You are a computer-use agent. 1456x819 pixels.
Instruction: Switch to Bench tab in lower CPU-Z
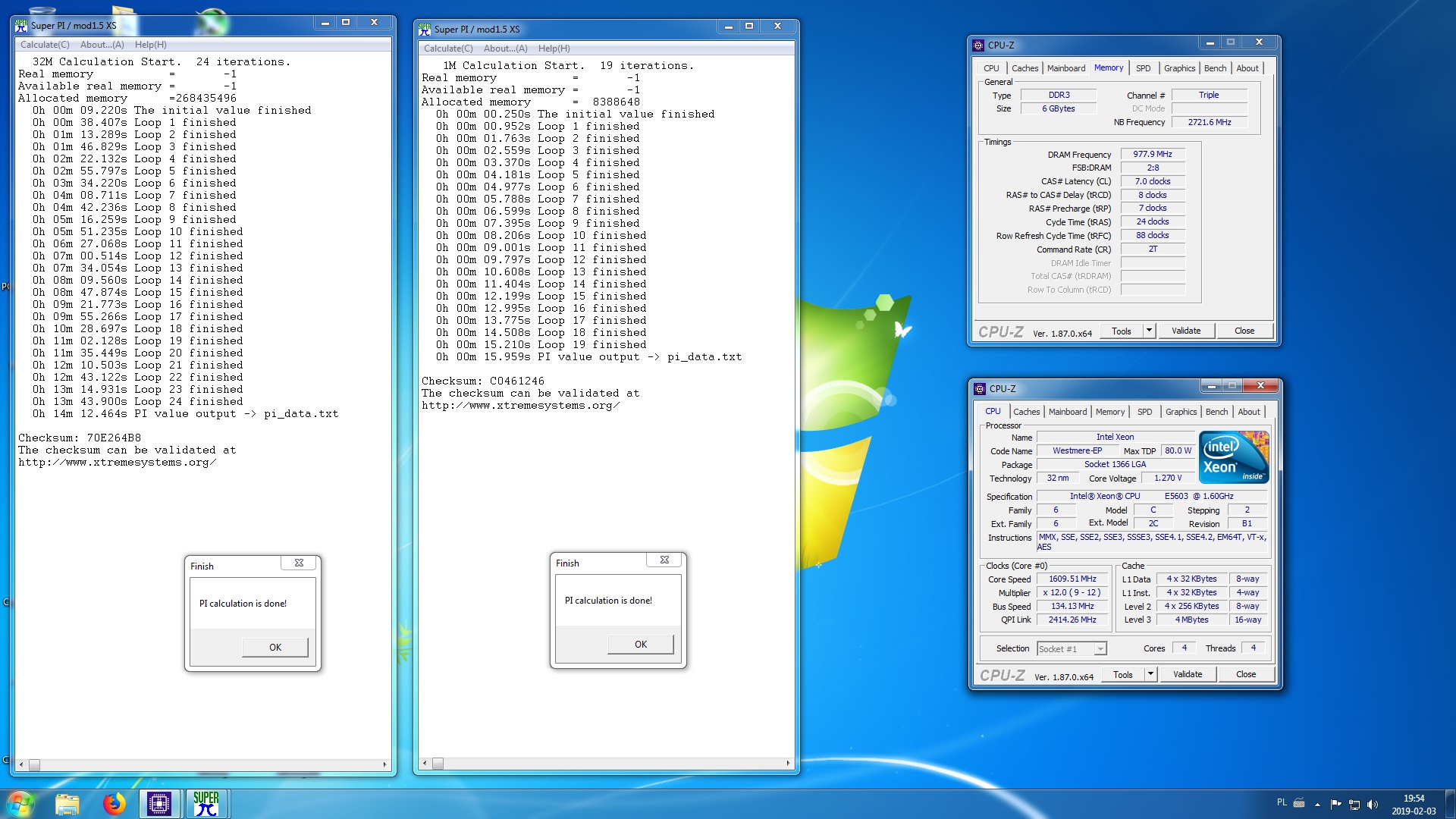[1216, 412]
